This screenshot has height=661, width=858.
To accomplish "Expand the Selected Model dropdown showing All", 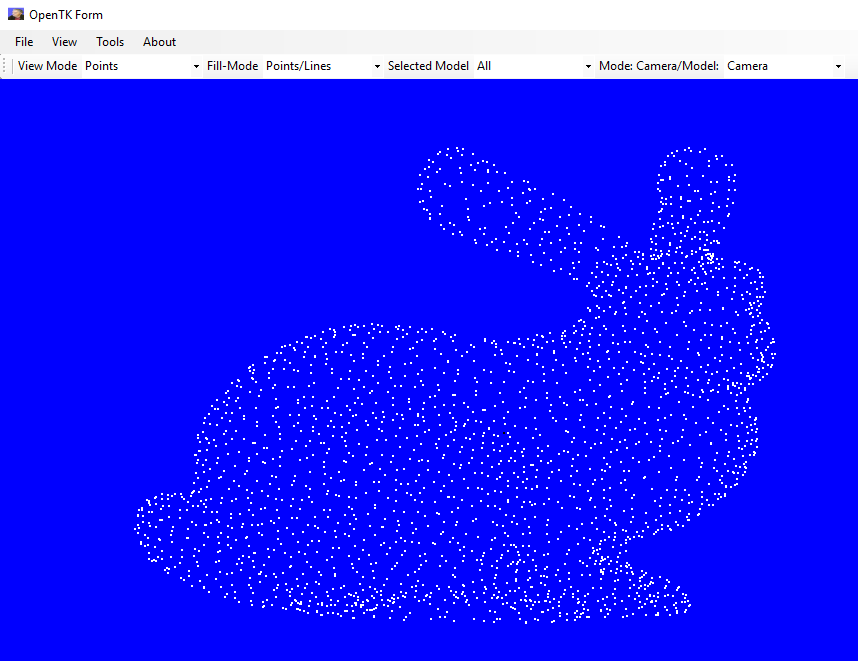I will (588, 66).
